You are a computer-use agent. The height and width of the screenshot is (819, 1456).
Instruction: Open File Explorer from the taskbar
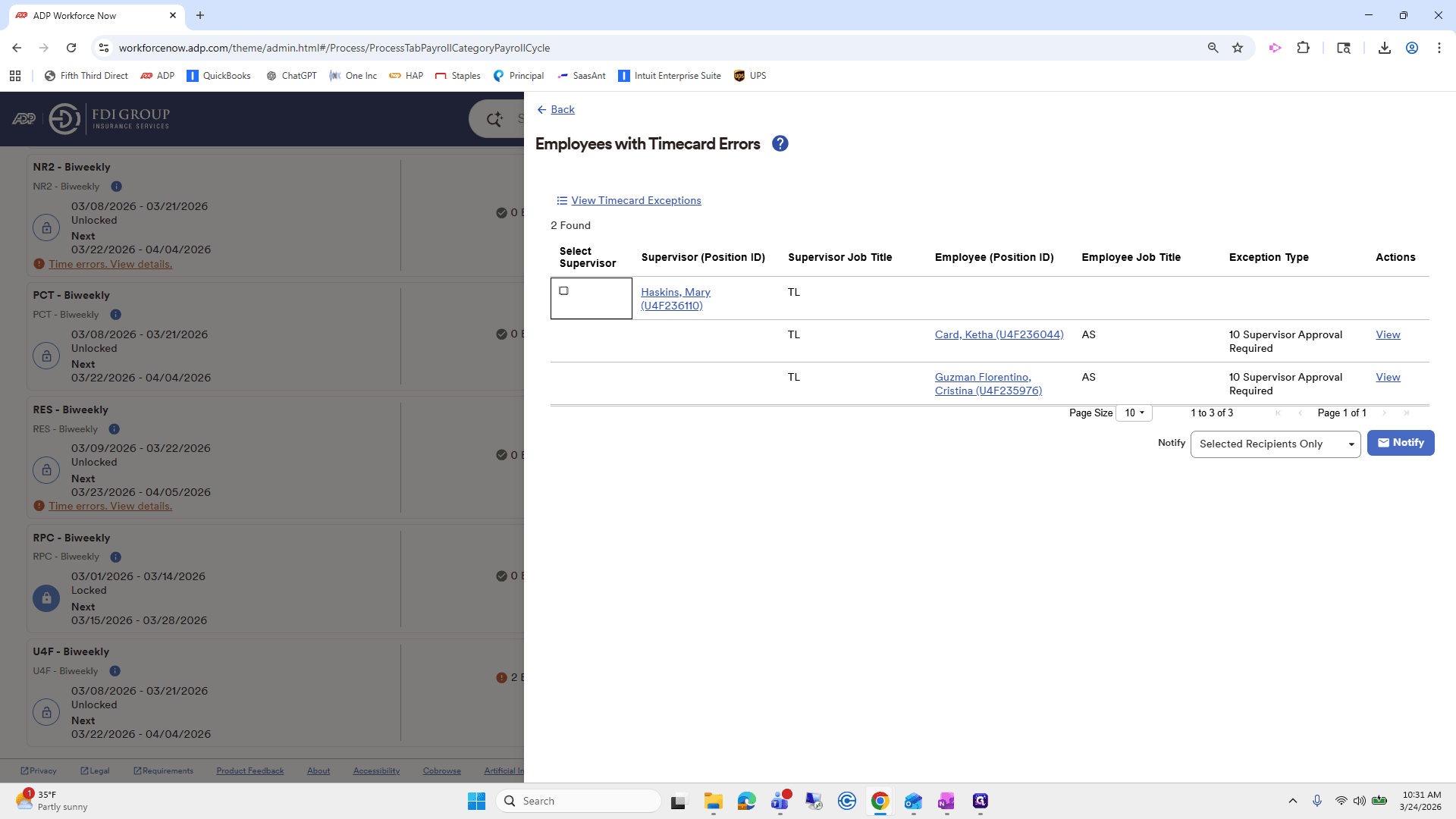pyautogui.click(x=713, y=801)
